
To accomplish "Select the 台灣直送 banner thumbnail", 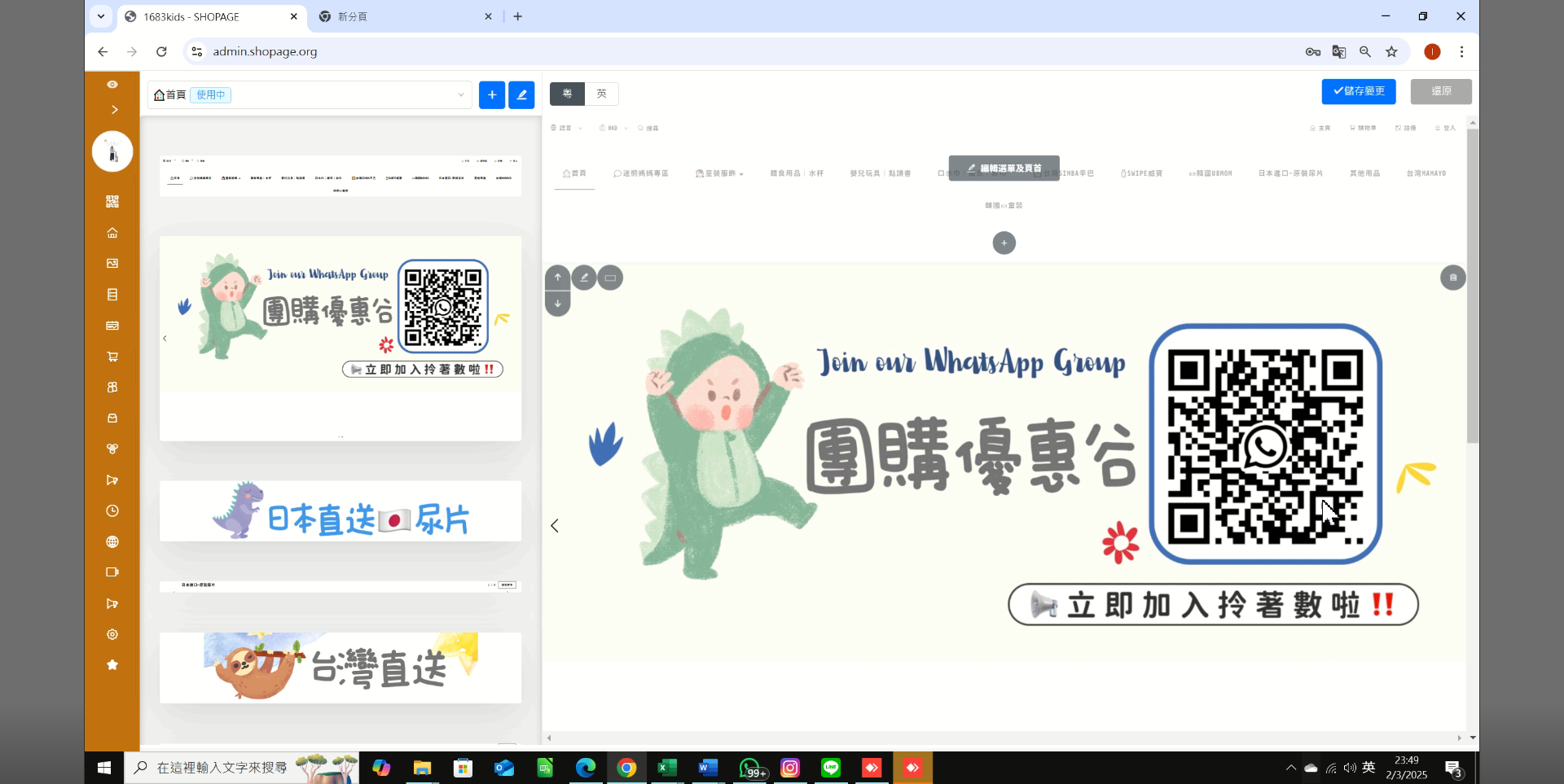I will click(x=340, y=668).
